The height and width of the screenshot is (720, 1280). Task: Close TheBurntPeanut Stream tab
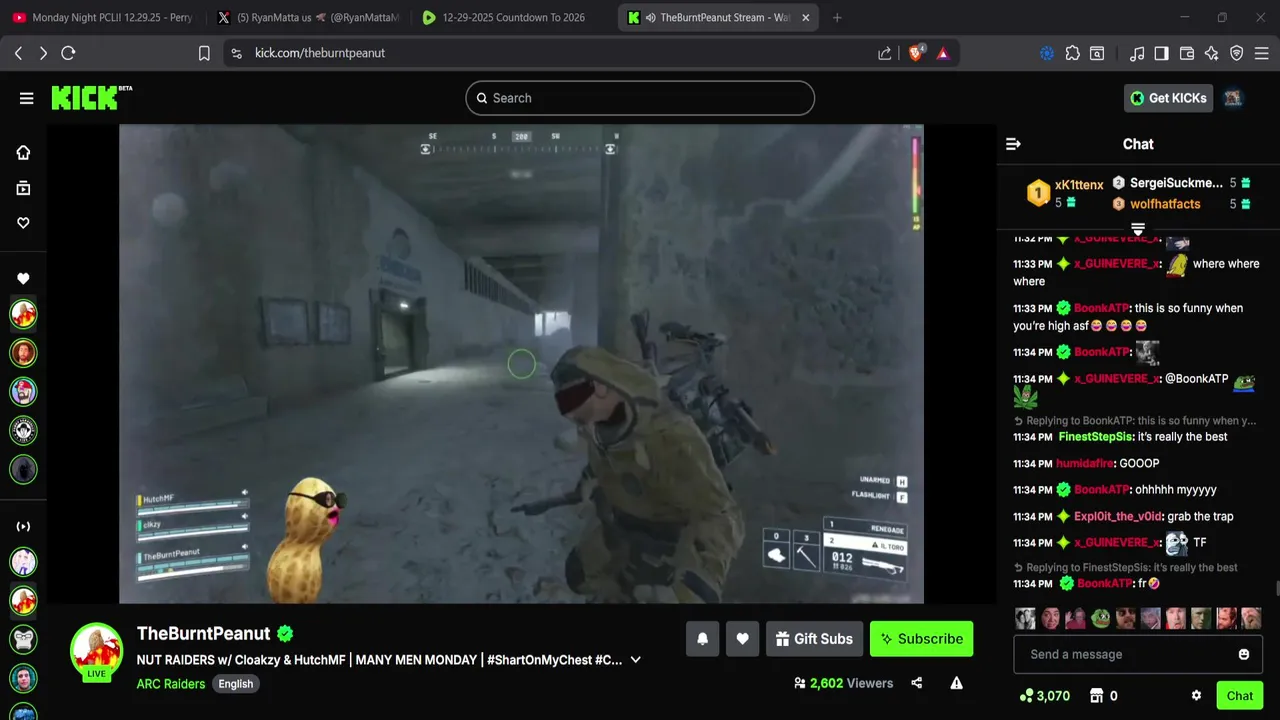click(805, 17)
